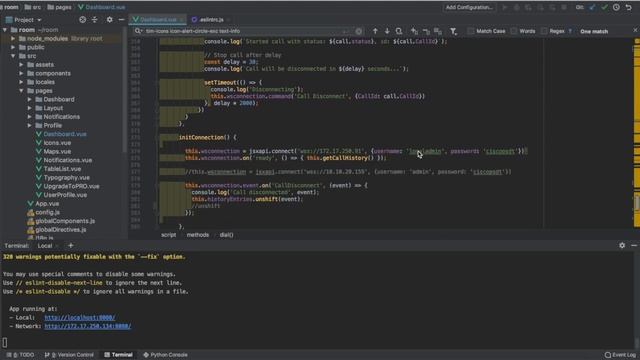Hide the Project tool window
This screenshot has height=360, width=640.
(121, 19)
